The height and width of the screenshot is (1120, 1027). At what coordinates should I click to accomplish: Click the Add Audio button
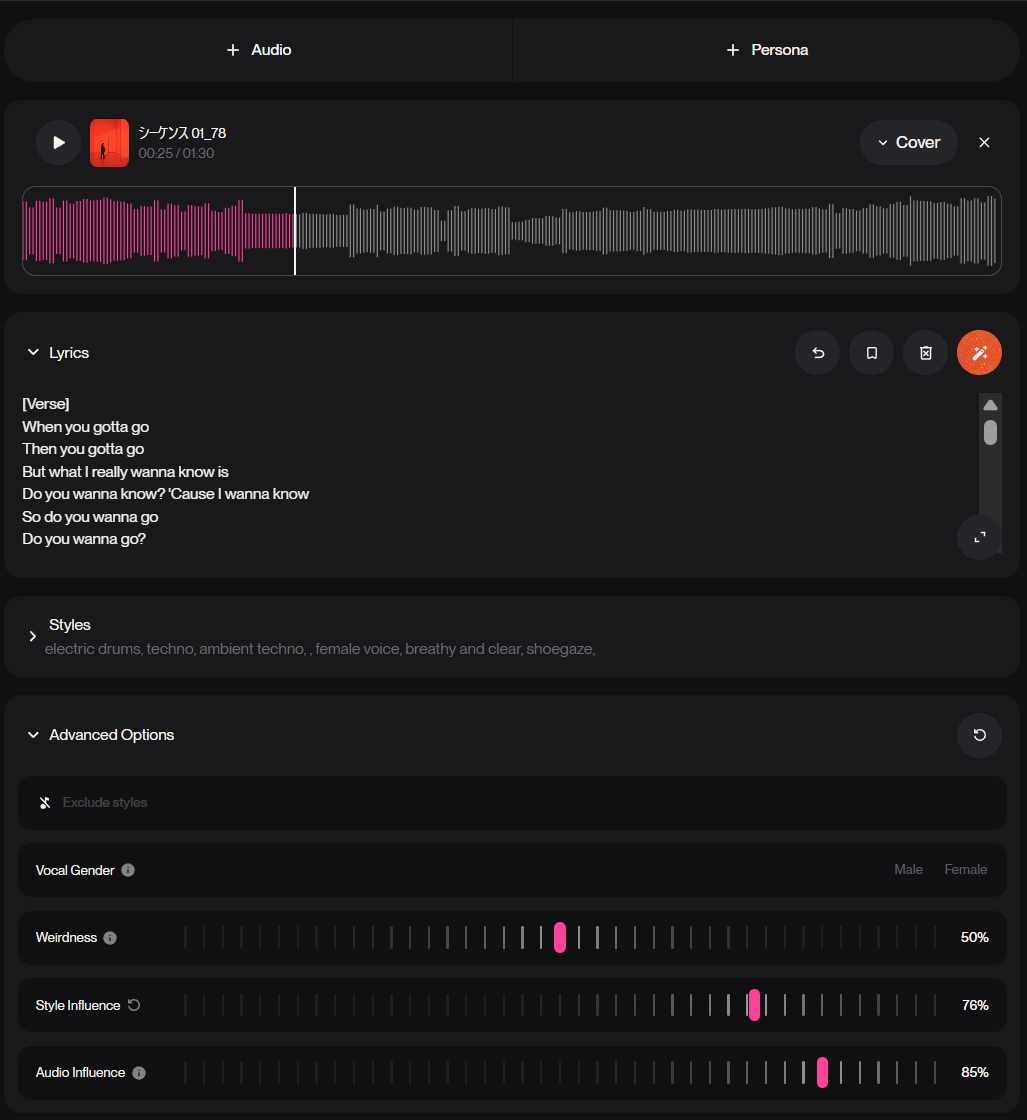258,50
